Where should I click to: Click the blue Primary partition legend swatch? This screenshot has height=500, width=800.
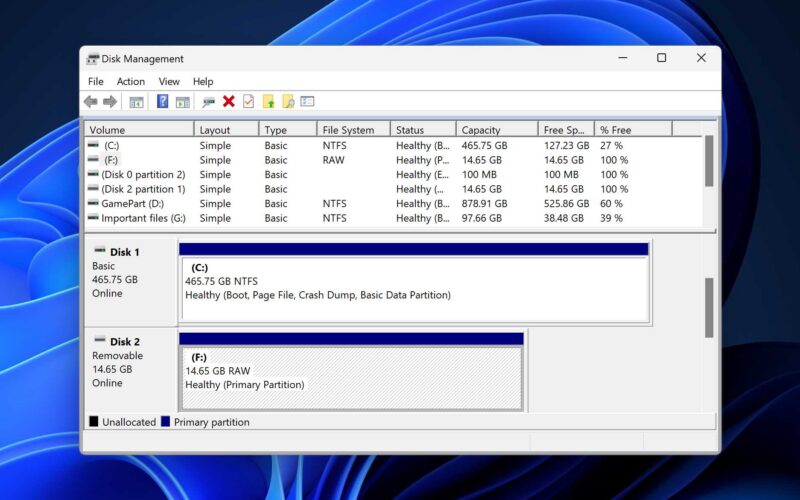165,421
